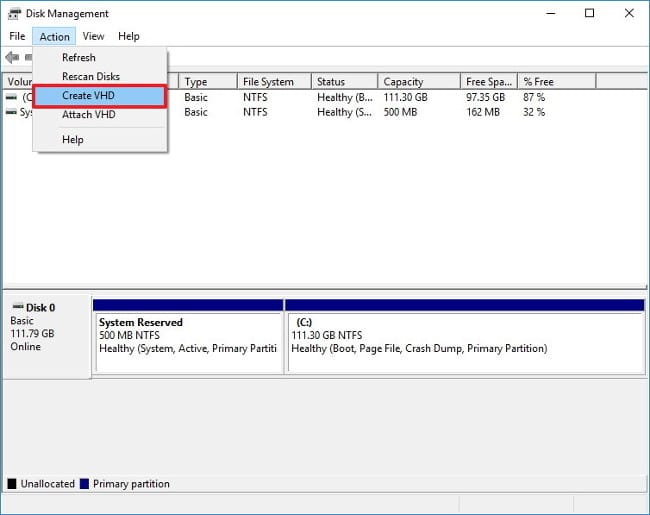Select the System Reserved partition block
Image resolution: width=650 pixels, height=515 pixels.
189,337
